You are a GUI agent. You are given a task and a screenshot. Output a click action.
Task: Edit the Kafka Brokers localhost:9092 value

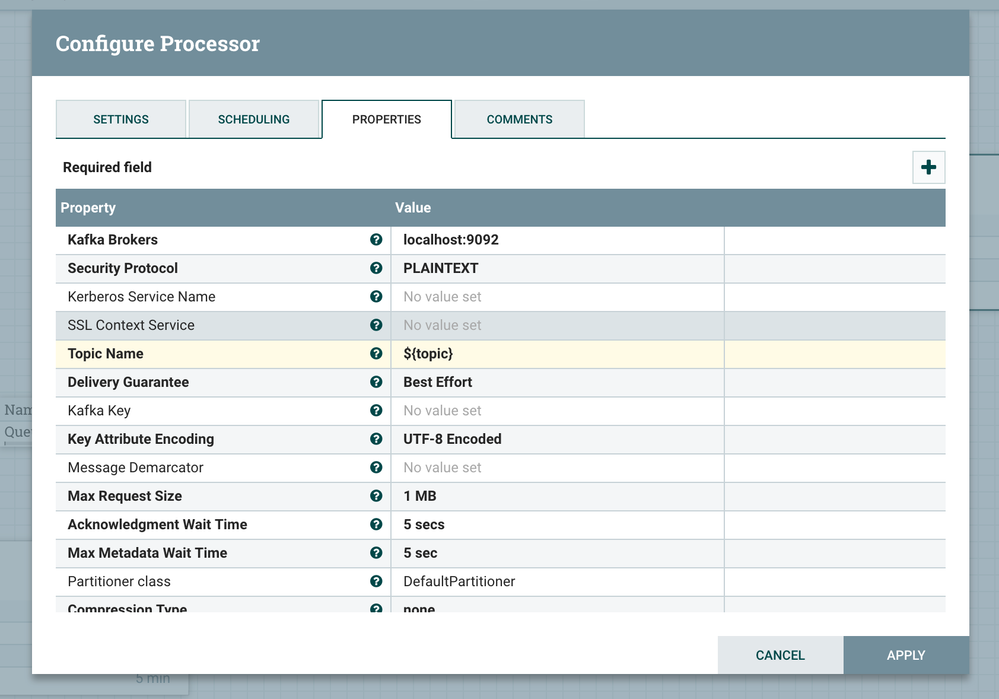coord(556,240)
